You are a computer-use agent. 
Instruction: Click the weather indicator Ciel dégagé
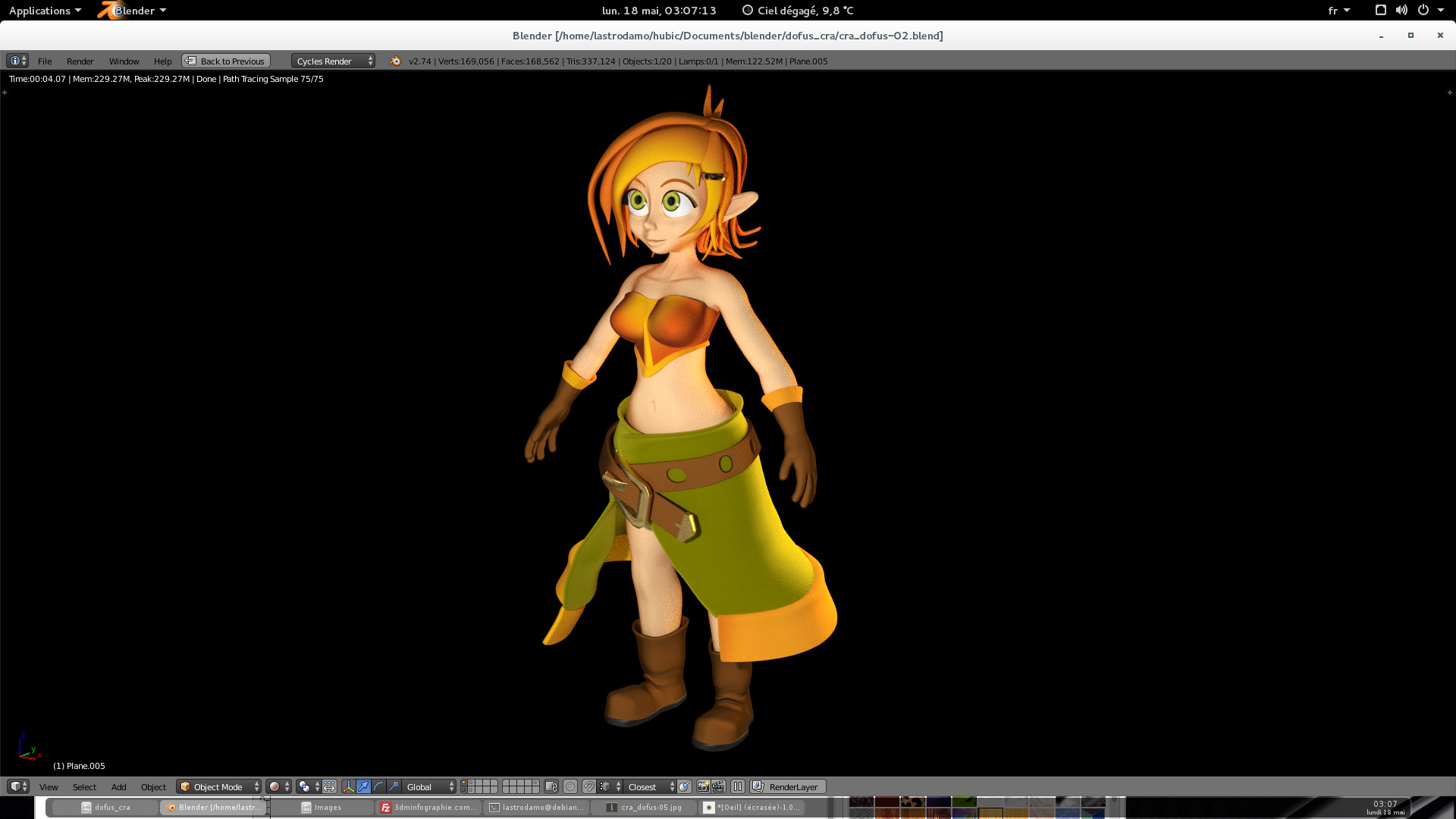[x=798, y=11]
